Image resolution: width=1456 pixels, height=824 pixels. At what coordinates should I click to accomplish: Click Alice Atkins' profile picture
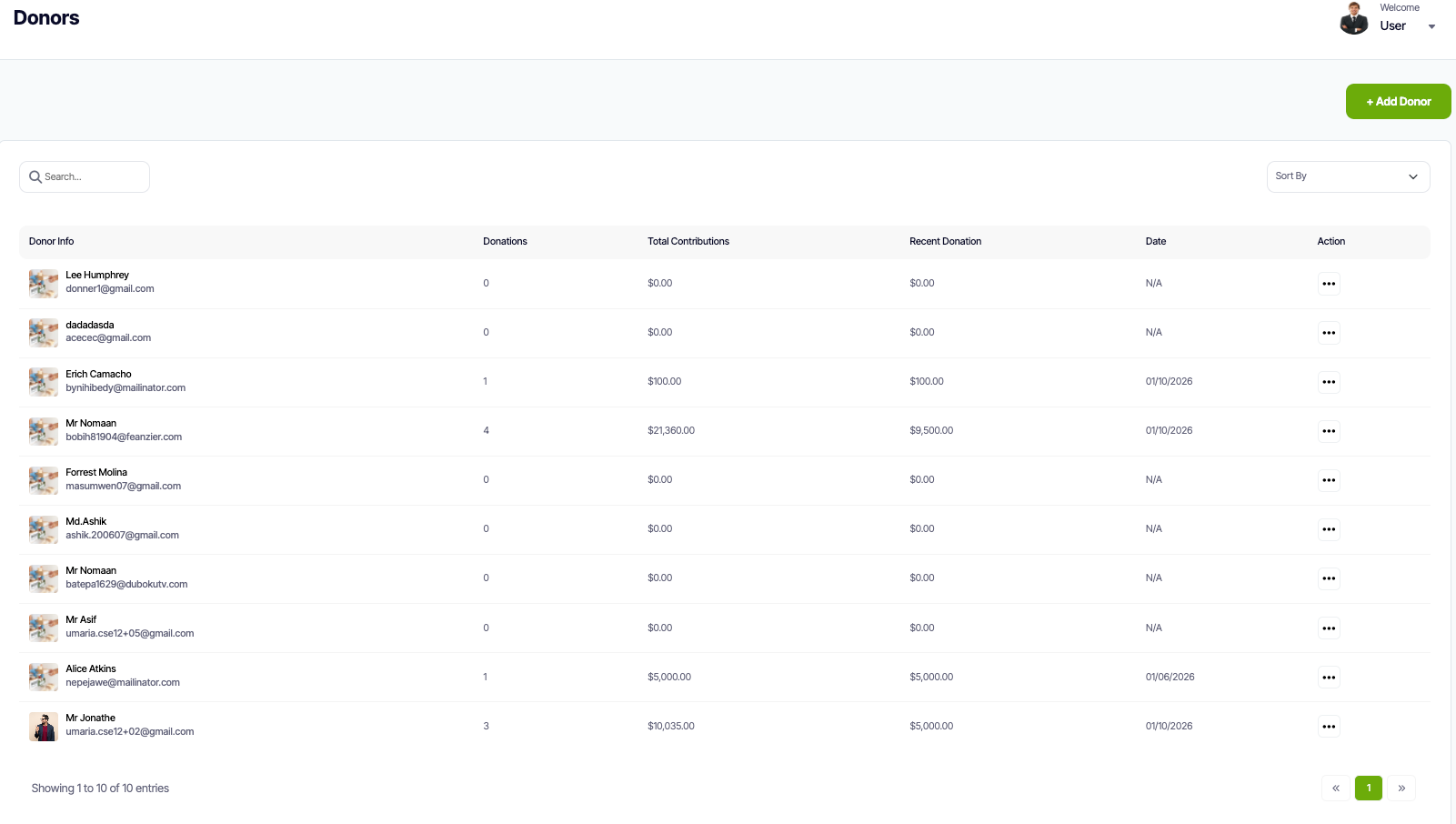tap(43, 677)
